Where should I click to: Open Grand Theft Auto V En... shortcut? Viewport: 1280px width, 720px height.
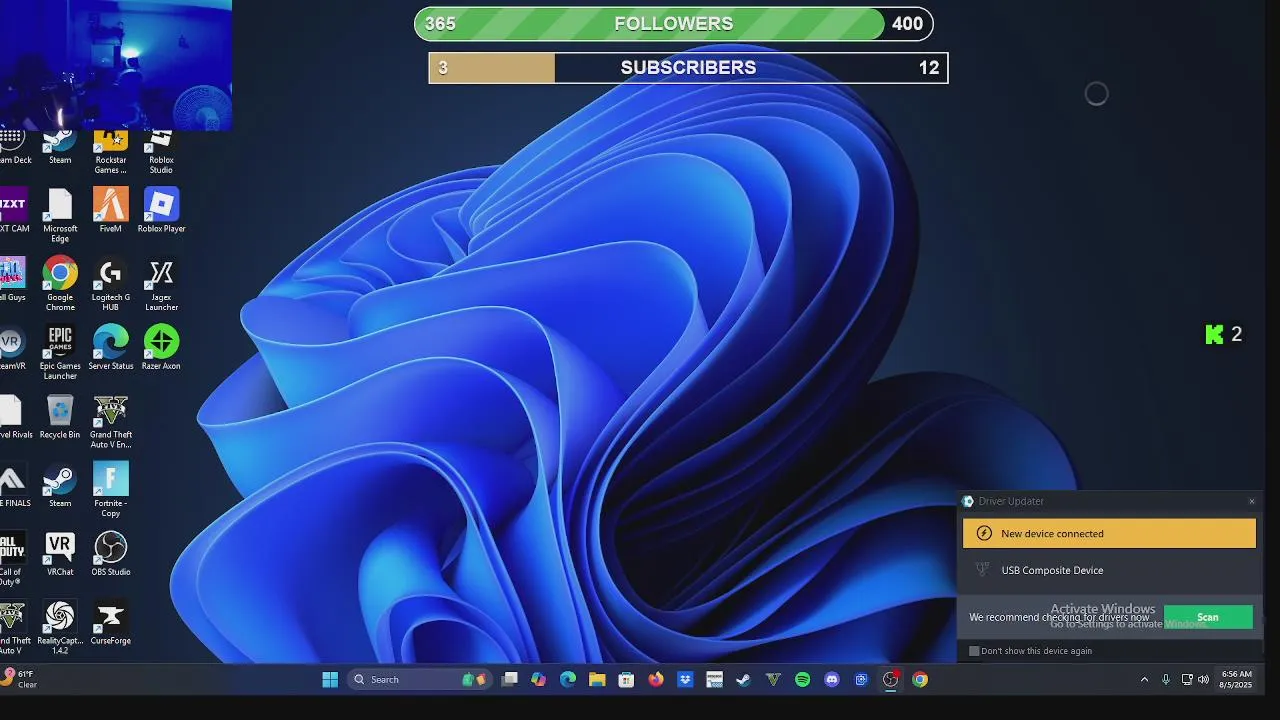111,422
